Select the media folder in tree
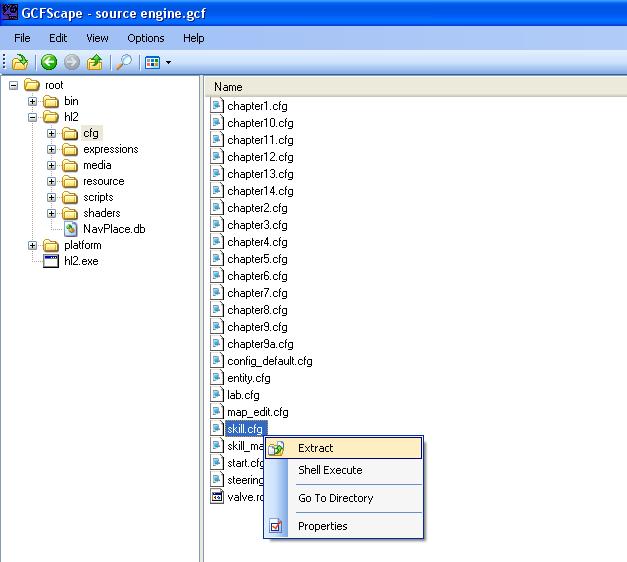The height and width of the screenshot is (562, 627). point(97,165)
